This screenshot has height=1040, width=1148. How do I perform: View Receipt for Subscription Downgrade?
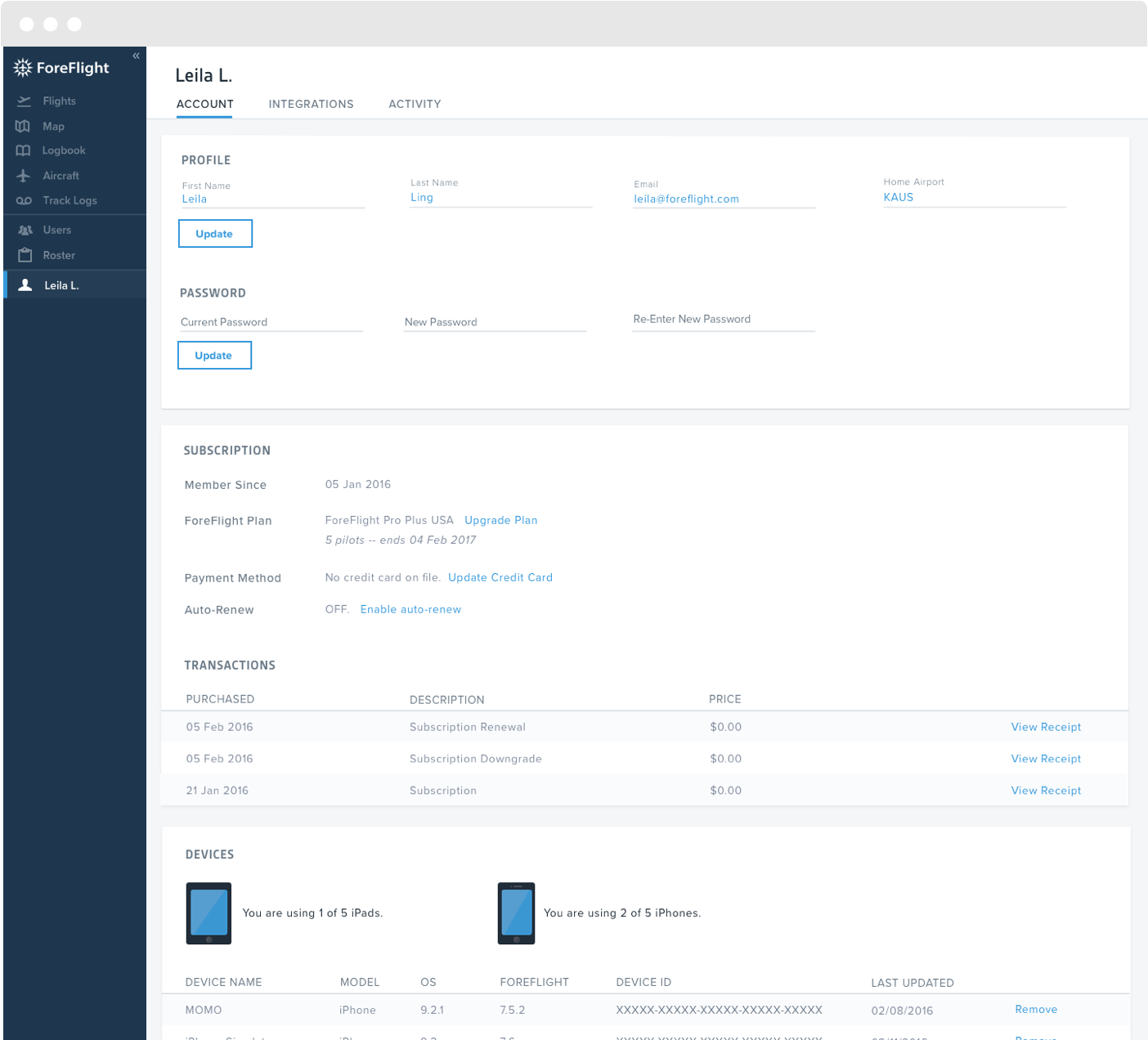(x=1046, y=760)
